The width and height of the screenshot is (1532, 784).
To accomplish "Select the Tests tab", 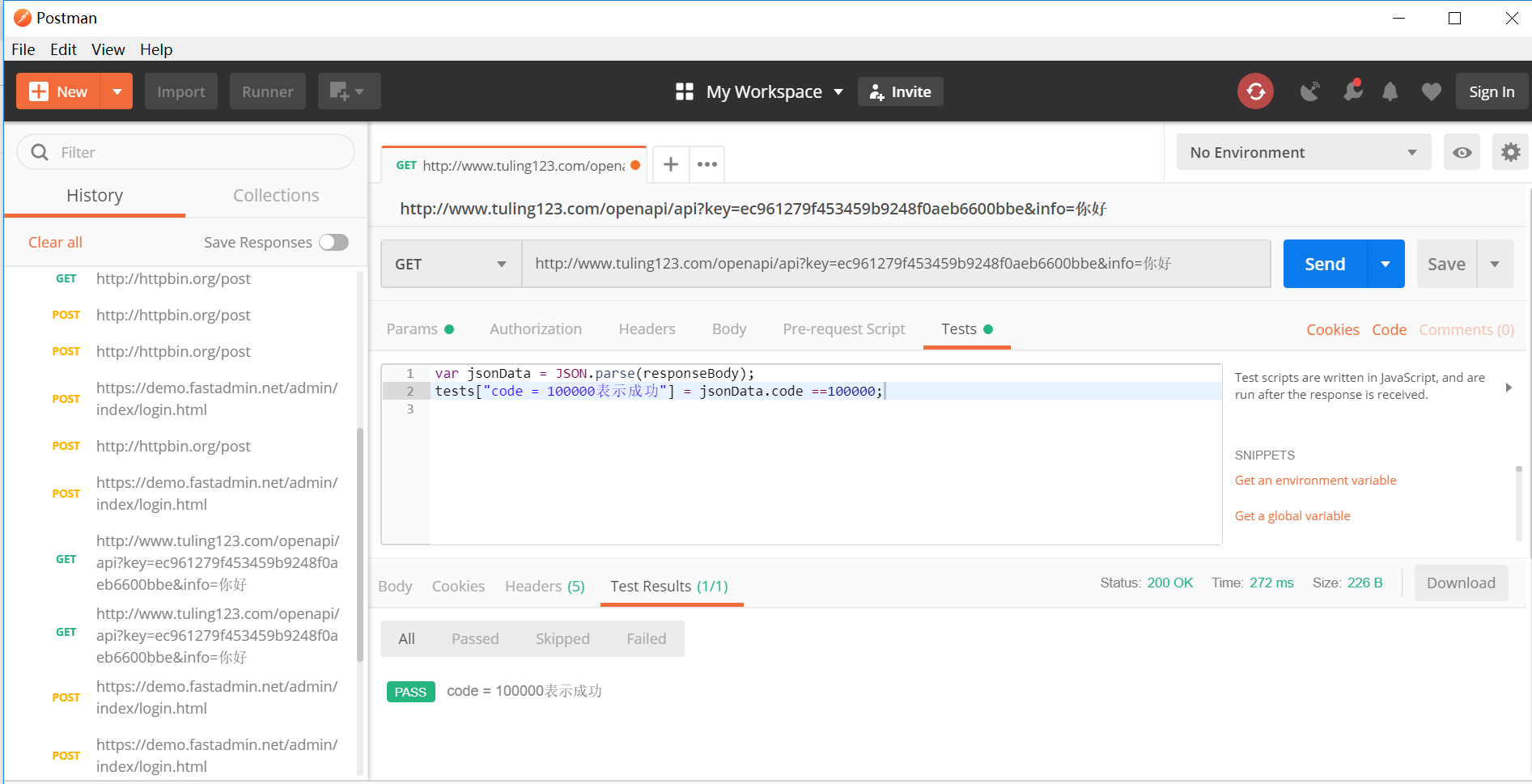I will click(966, 329).
